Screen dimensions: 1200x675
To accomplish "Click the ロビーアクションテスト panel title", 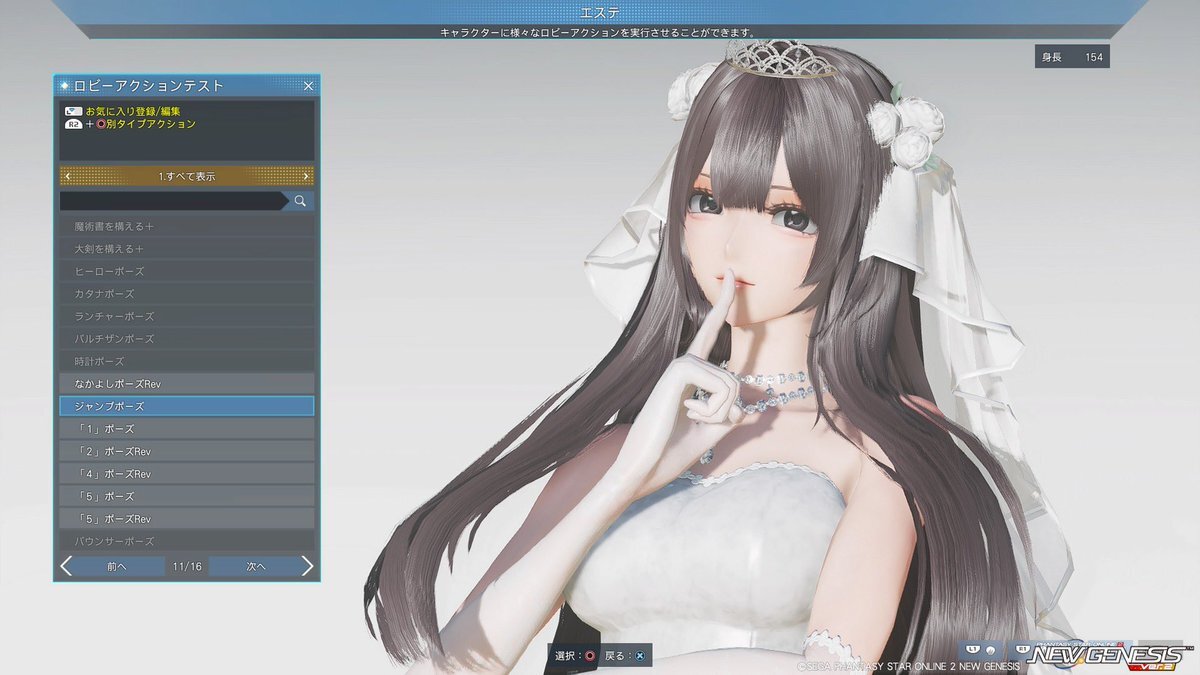I will pyautogui.click(x=149, y=86).
